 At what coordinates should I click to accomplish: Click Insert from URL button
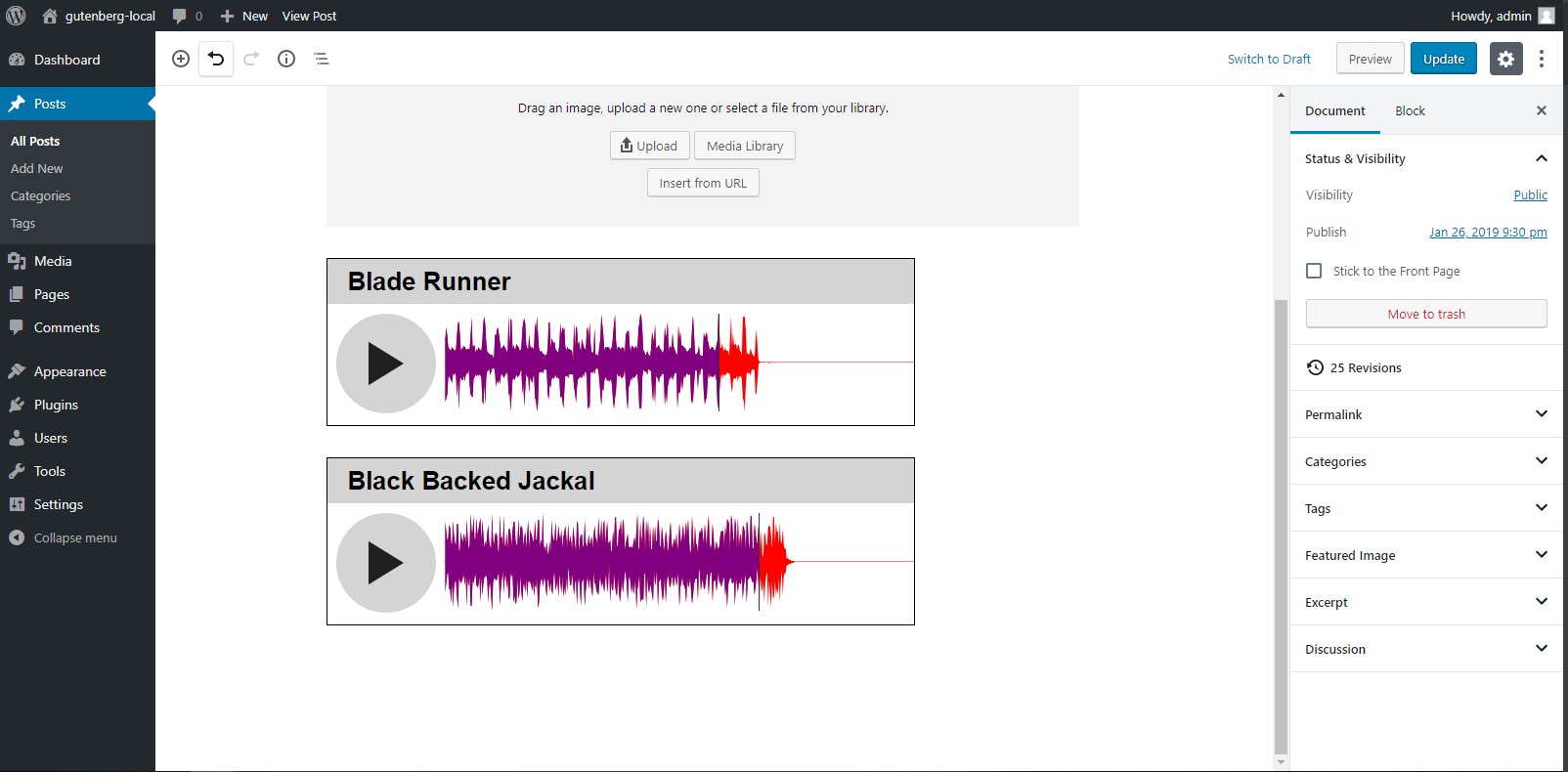[x=703, y=183]
